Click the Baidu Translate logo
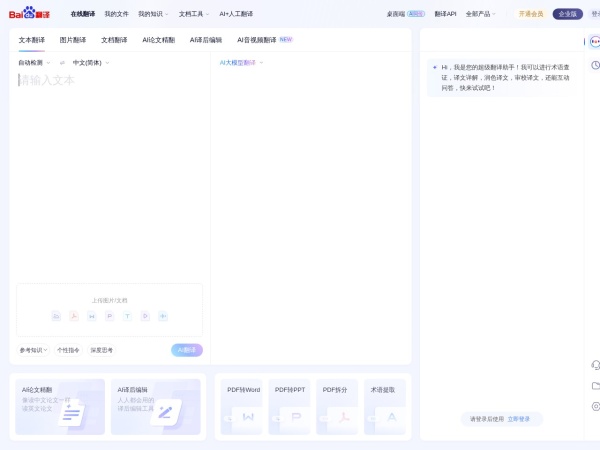 coord(29,13)
